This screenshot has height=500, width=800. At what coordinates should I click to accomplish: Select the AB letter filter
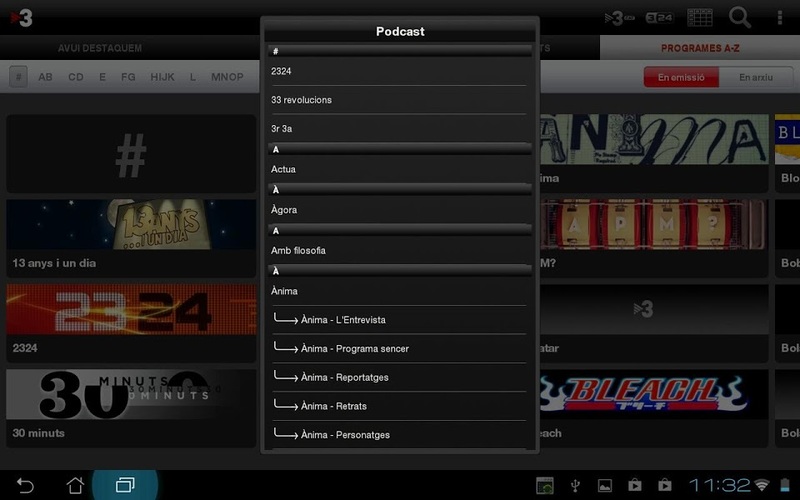pos(45,77)
